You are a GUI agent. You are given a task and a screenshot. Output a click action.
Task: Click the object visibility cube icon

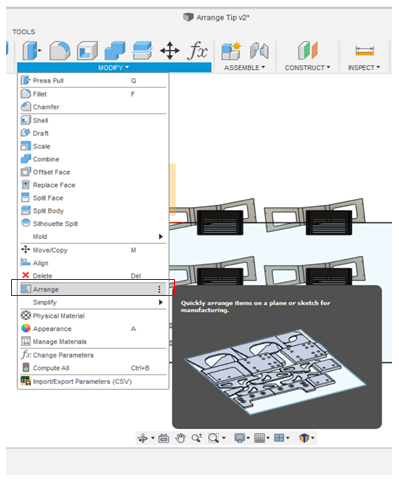[x=304, y=438]
